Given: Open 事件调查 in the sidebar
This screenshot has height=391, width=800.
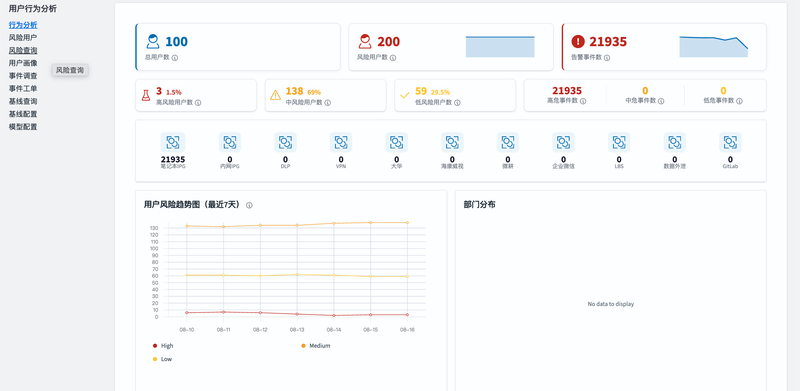Looking at the screenshot, I should click(x=23, y=76).
